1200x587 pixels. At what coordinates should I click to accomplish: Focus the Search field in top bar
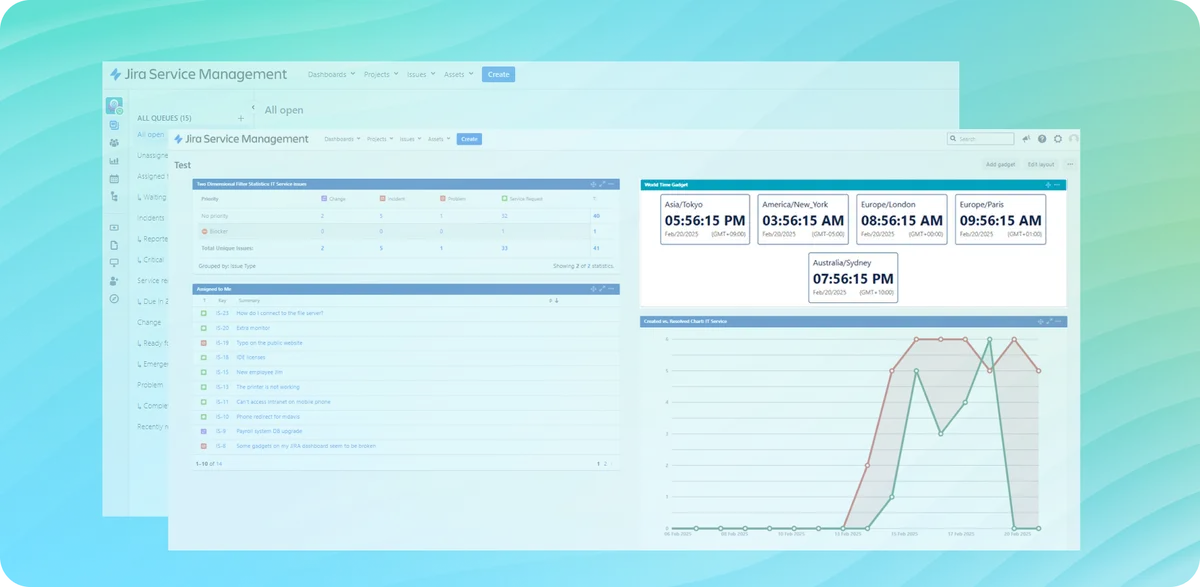coord(981,139)
